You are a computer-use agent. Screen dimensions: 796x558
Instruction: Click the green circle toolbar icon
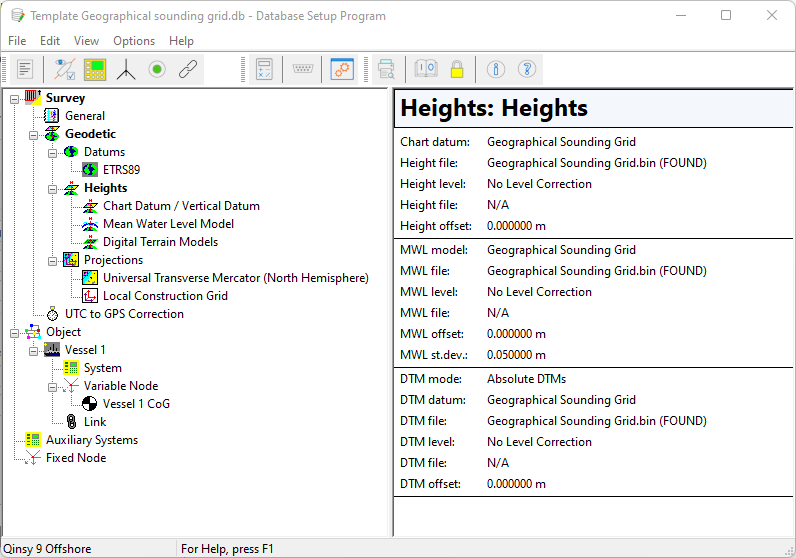157,69
